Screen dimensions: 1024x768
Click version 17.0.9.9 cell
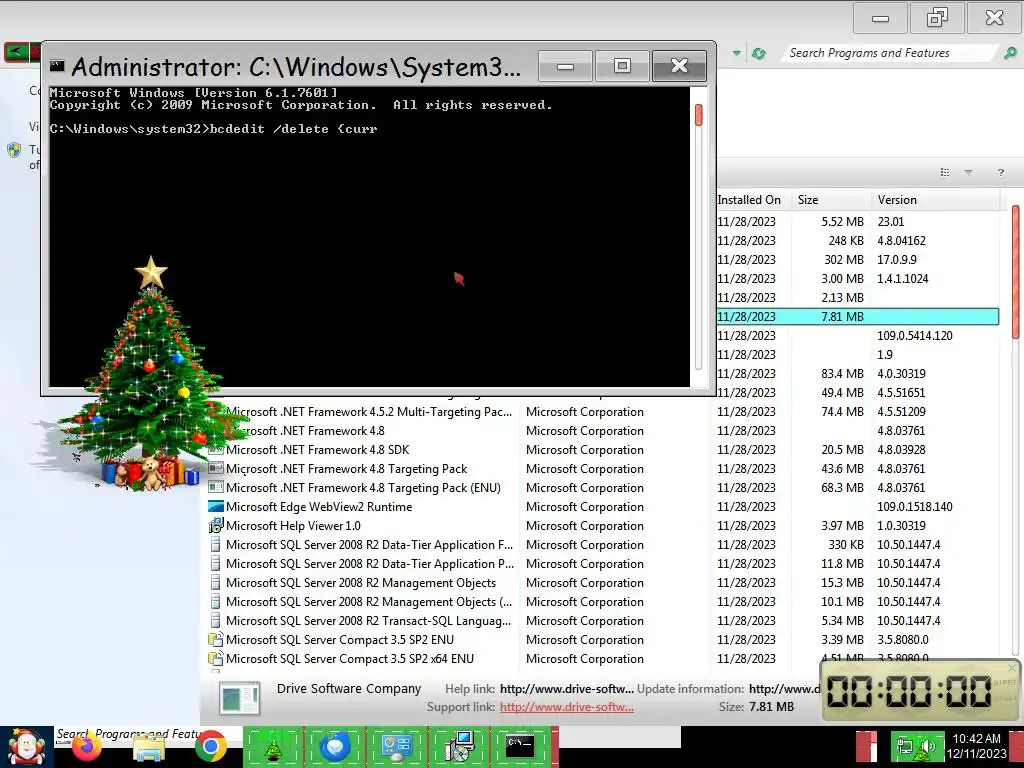click(x=897, y=259)
